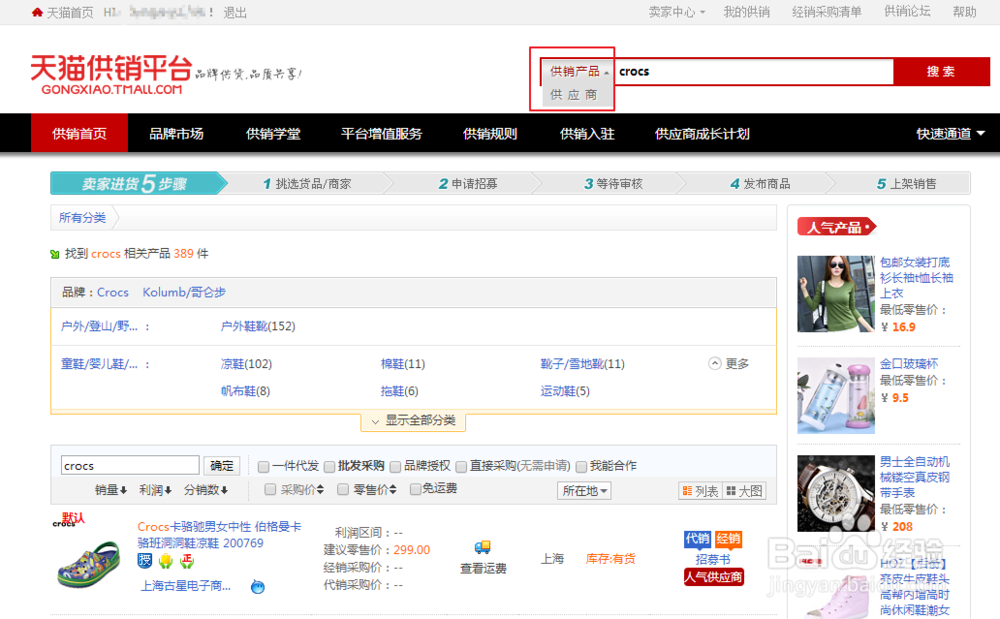Open the green long-sleeve shirt thumbnail

[x=835, y=294]
